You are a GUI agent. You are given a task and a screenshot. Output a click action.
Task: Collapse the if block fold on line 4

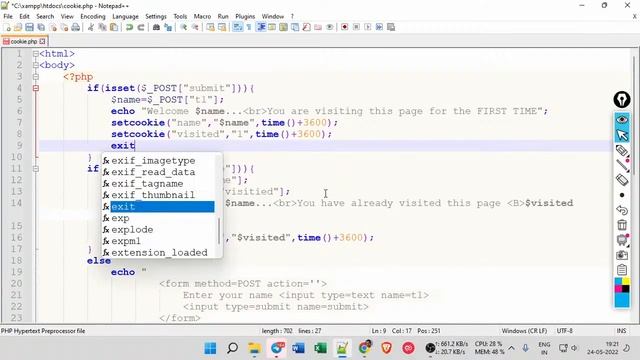point(36,88)
